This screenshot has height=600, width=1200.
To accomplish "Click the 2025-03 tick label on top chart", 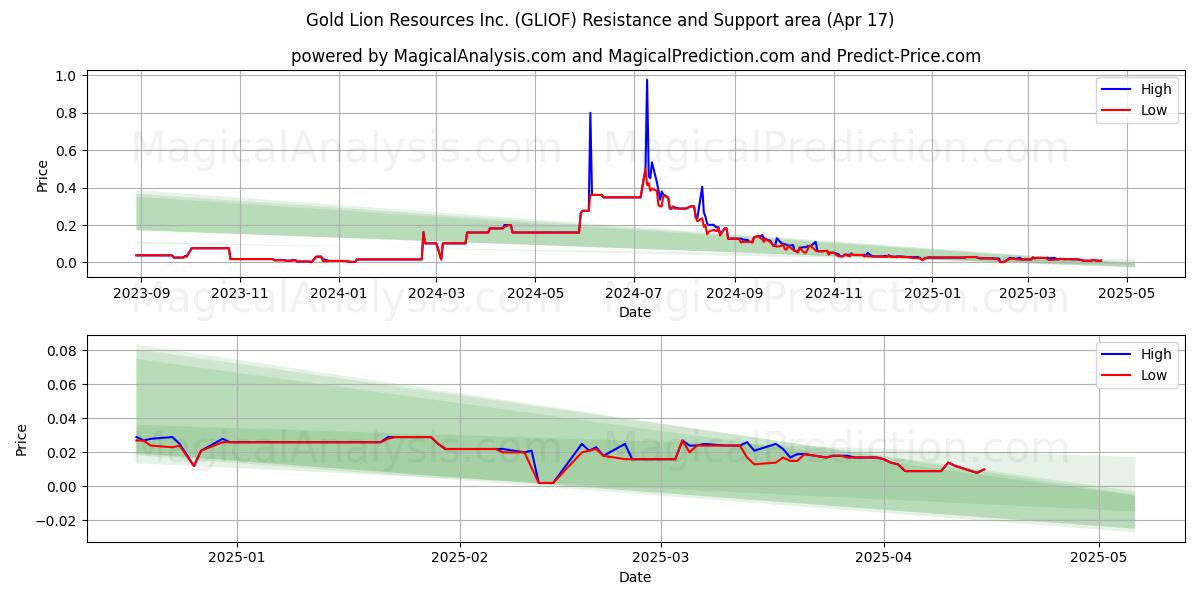I will (1028, 293).
